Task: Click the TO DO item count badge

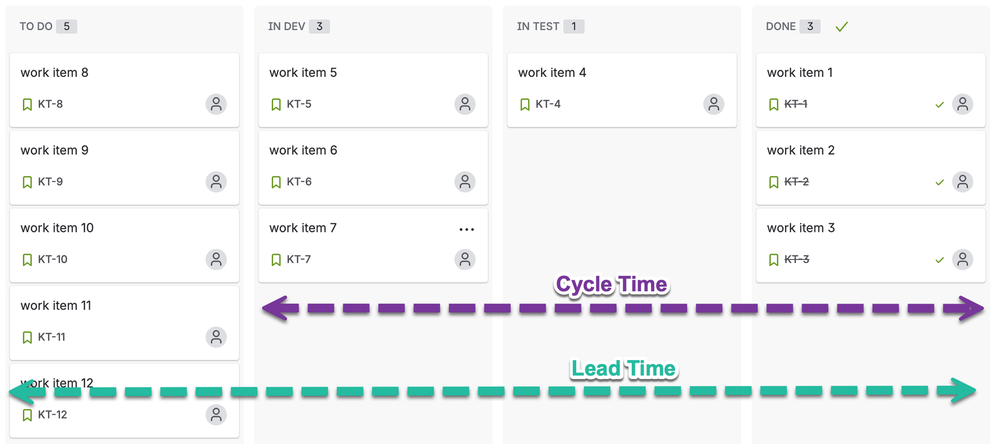Action: click(67, 27)
